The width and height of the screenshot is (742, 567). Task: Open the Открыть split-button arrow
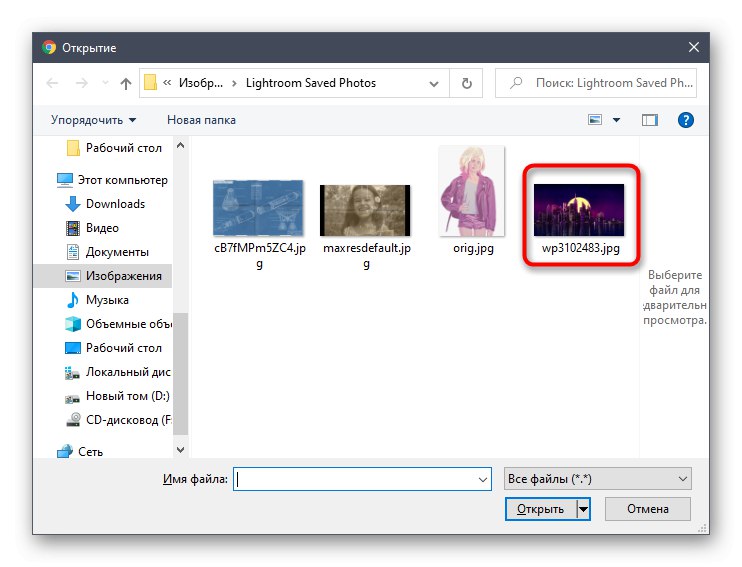pyautogui.click(x=583, y=509)
